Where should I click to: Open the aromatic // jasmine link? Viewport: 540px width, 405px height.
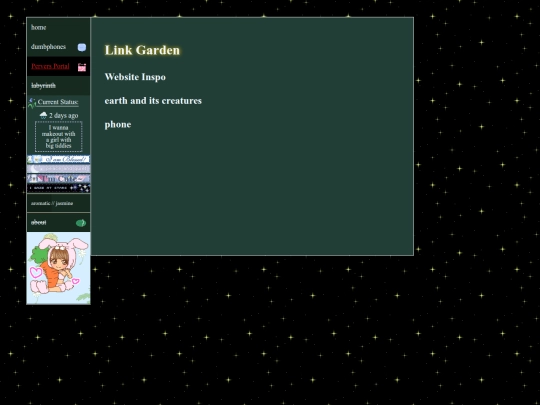[x=52, y=203]
